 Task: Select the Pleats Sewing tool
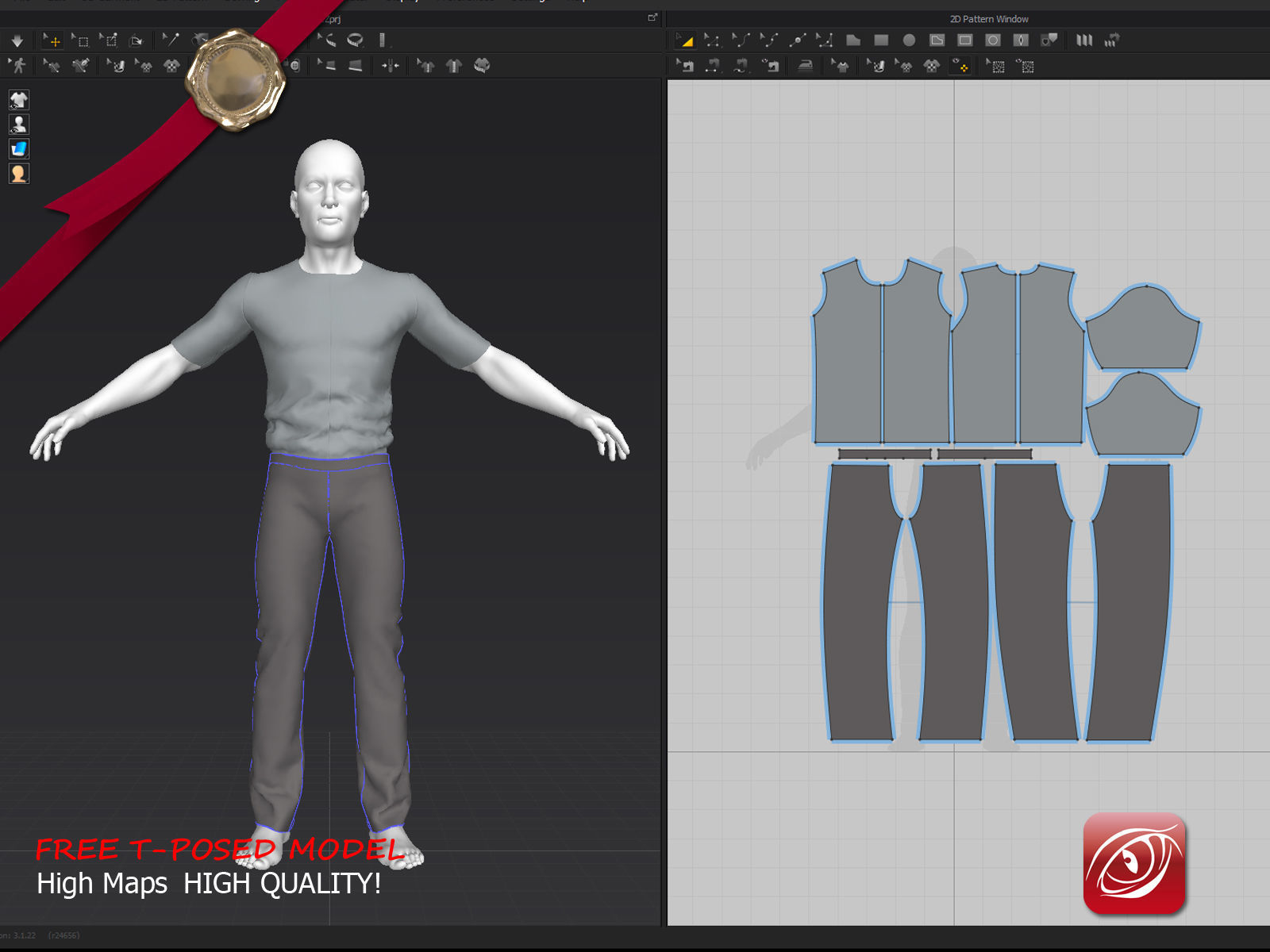[1112, 40]
